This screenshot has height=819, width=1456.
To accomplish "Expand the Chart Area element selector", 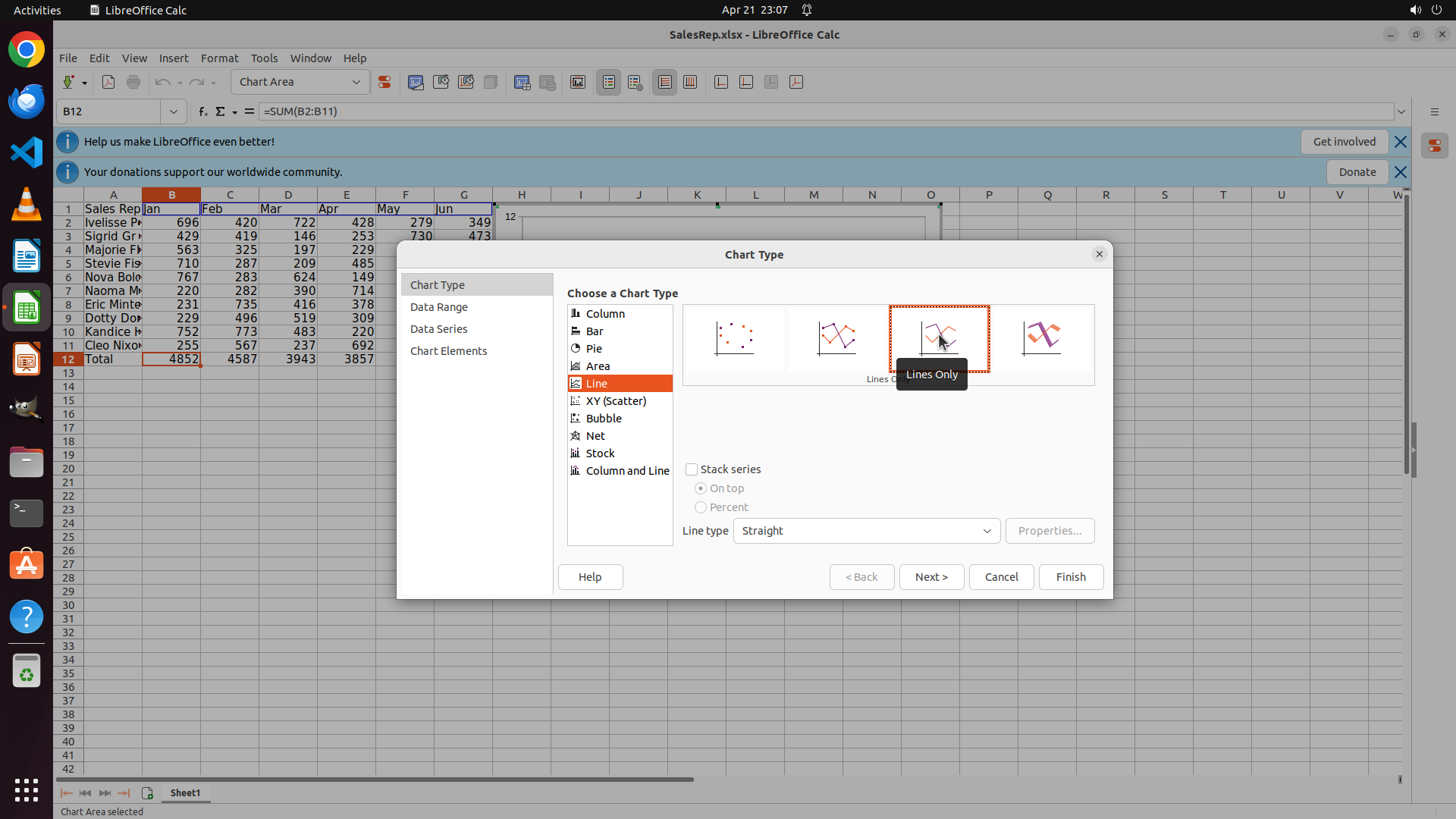I will 356,82.
